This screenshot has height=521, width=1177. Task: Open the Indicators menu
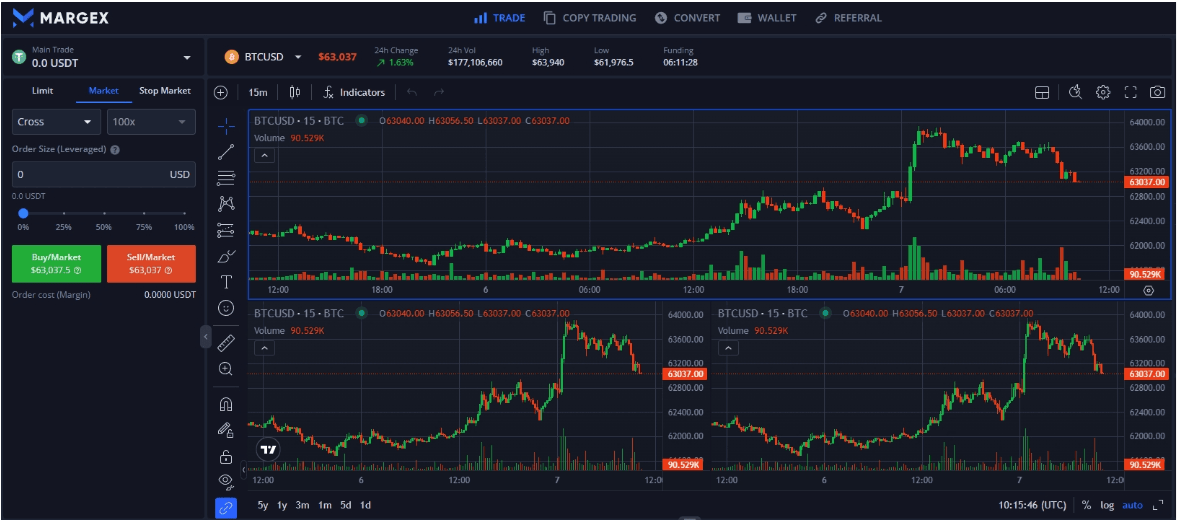tap(354, 92)
